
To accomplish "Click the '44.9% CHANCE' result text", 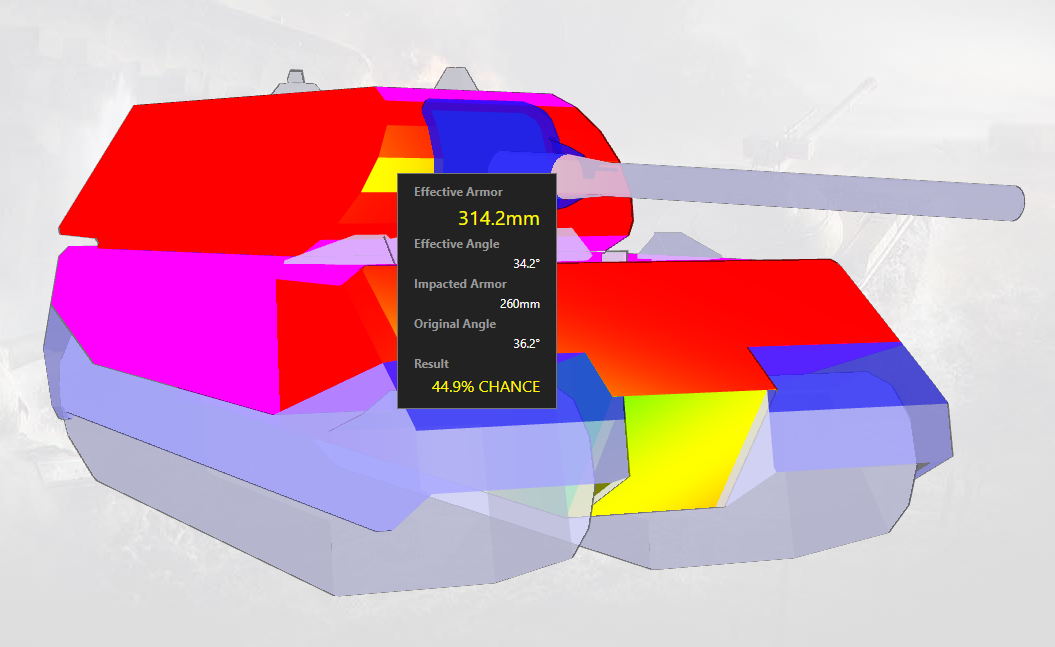I will click(x=486, y=387).
